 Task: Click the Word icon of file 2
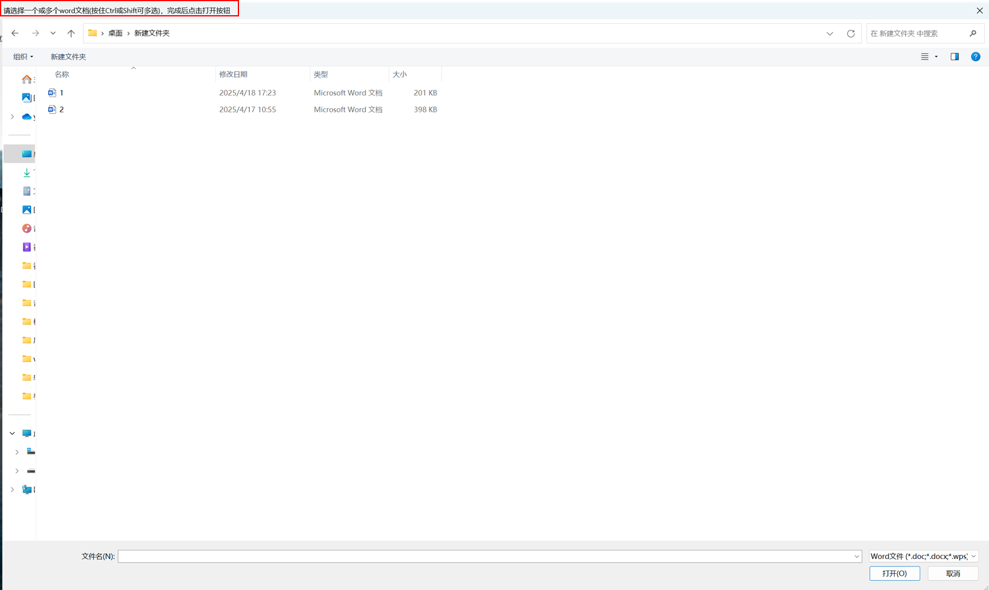click(x=52, y=110)
